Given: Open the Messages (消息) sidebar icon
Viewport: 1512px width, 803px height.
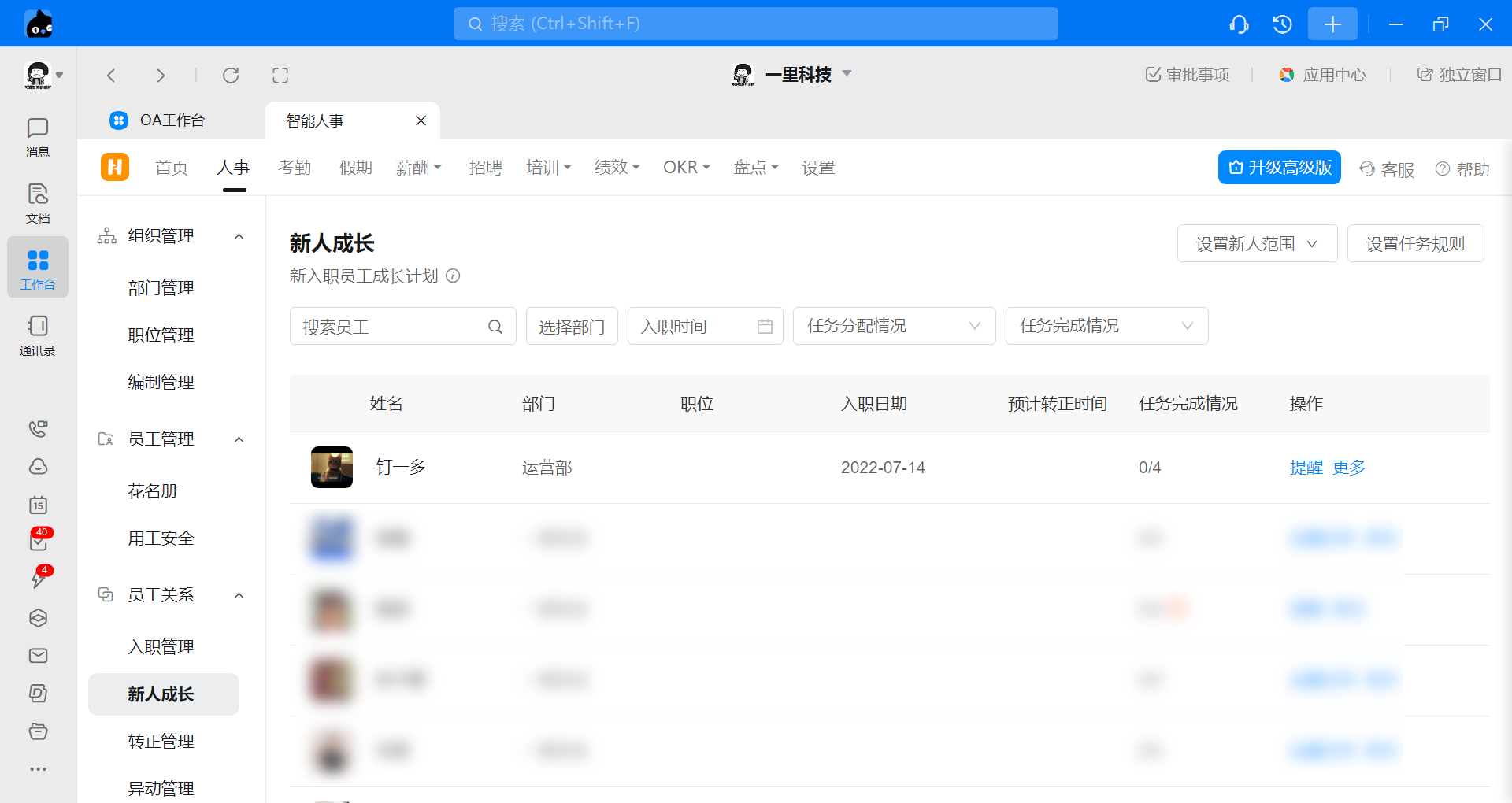Looking at the screenshot, I should pyautogui.click(x=37, y=137).
